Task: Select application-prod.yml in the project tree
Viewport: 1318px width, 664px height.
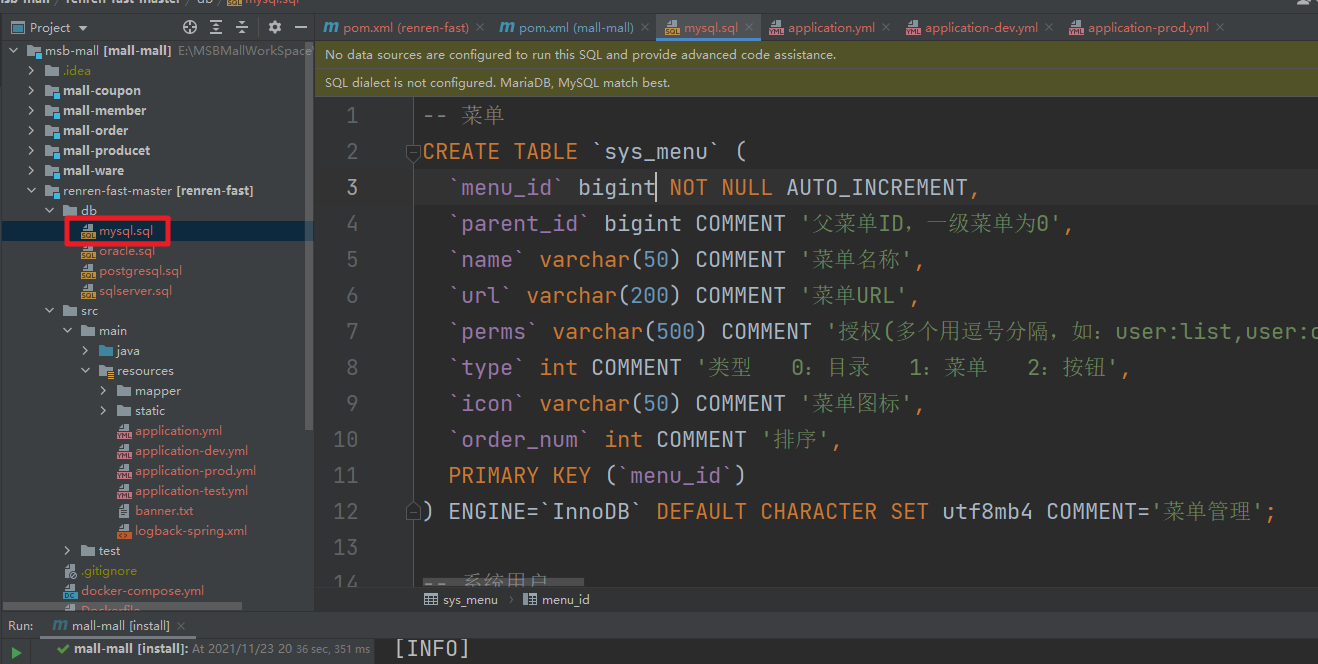Action: click(x=195, y=471)
